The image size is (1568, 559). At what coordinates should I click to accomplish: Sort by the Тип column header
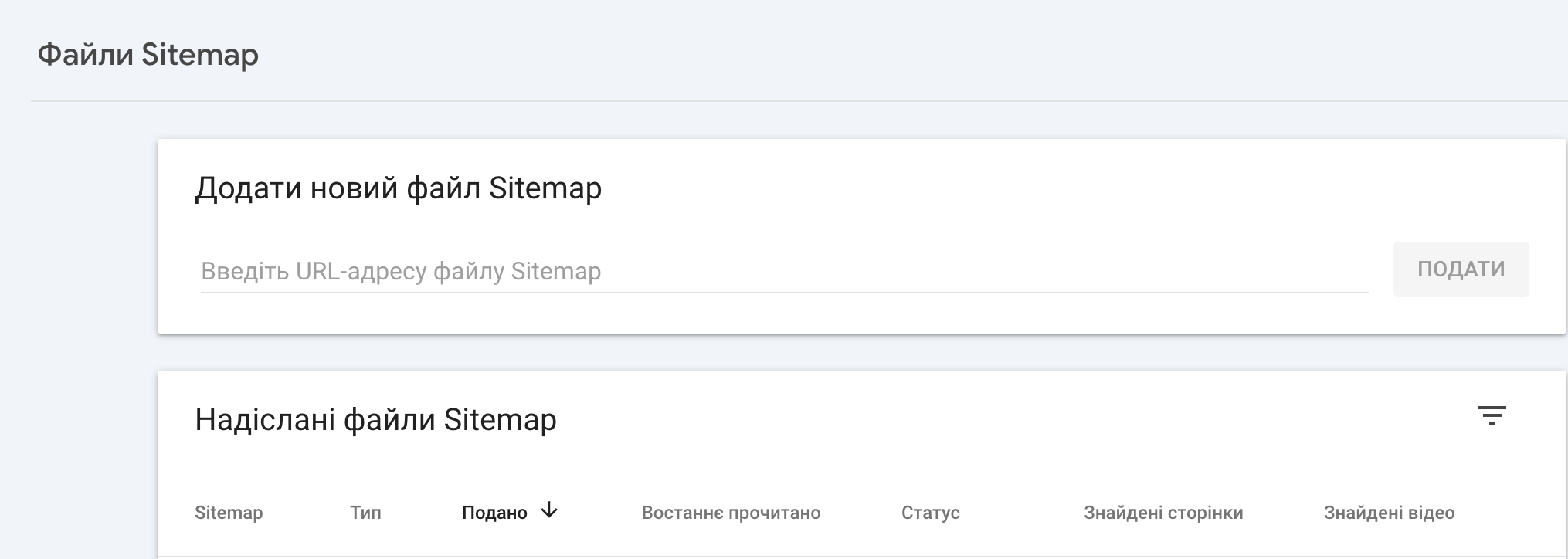pyautogui.click(x=365, y=513)
